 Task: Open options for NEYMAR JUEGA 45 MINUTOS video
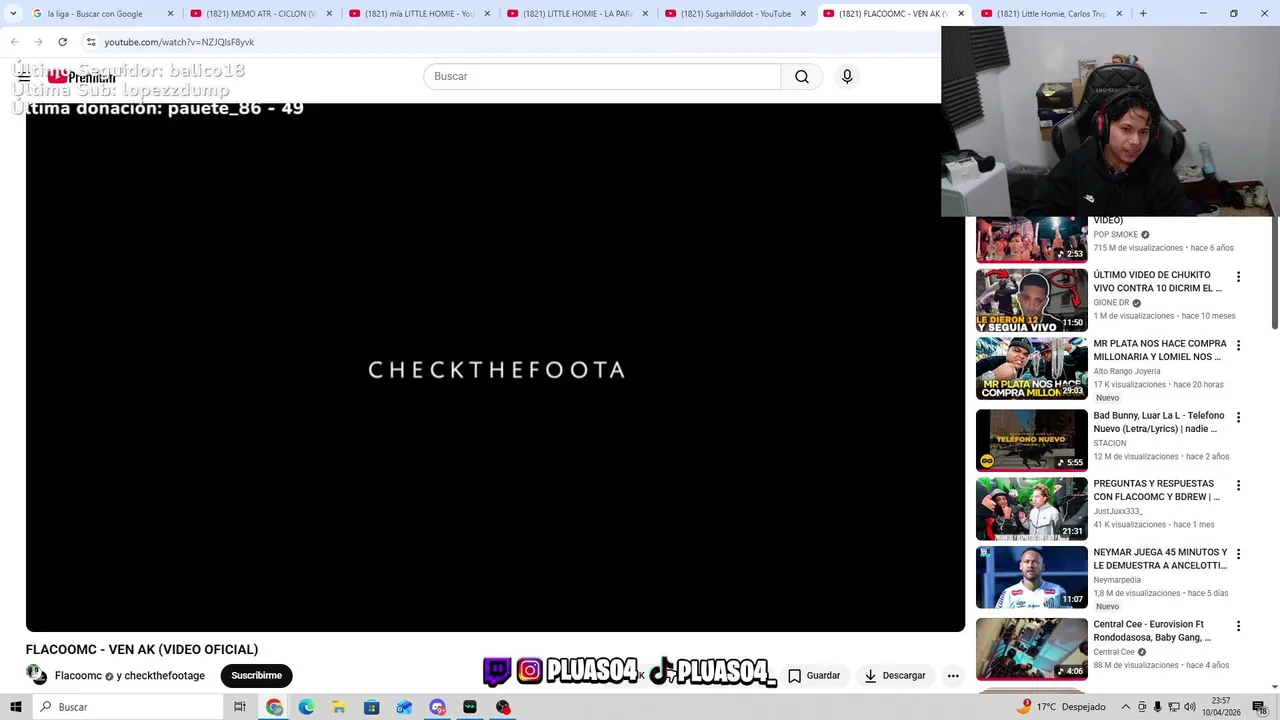click(x=1238, y=554)
